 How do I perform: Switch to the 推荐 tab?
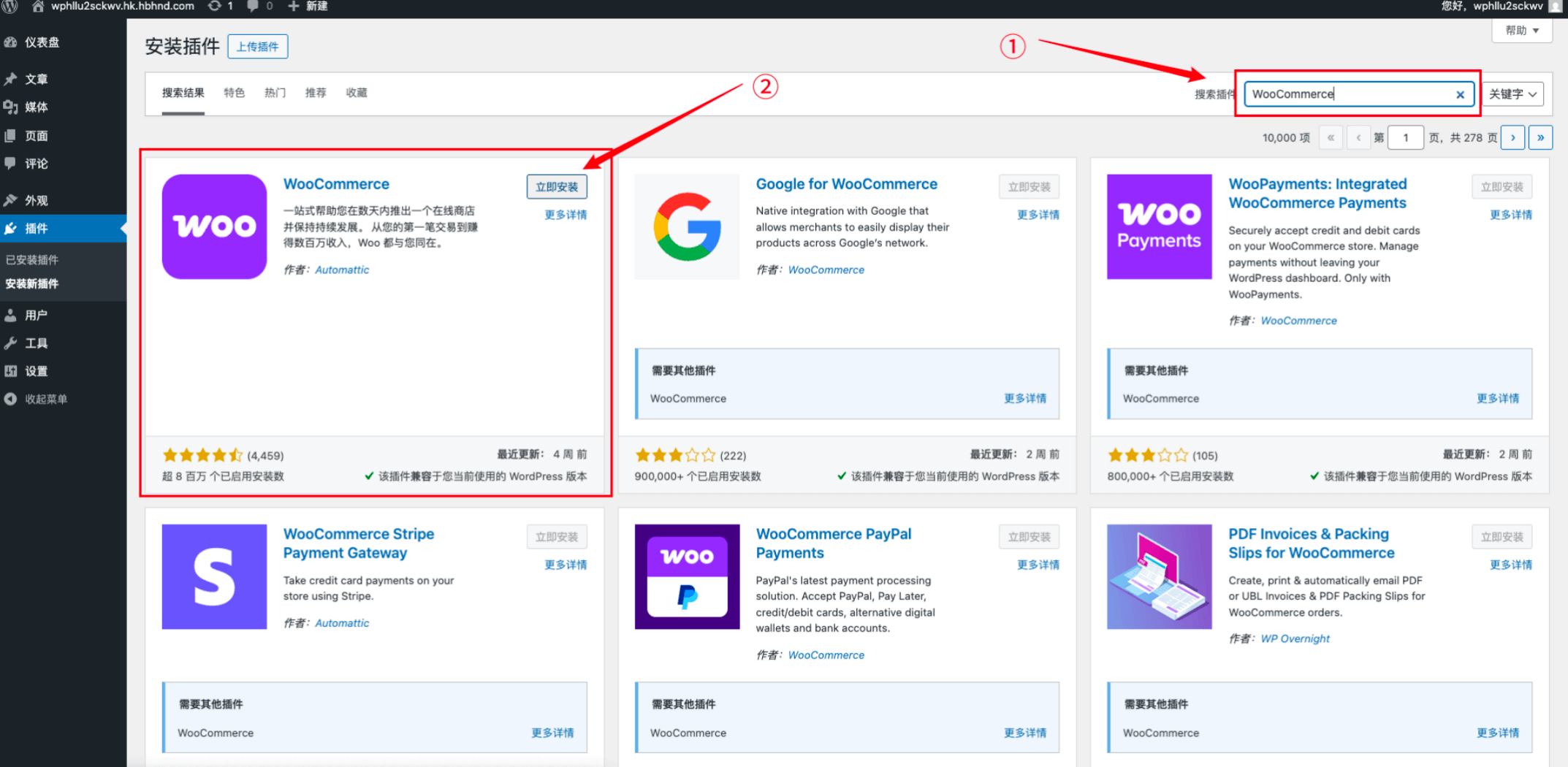[x=316, y=93]
